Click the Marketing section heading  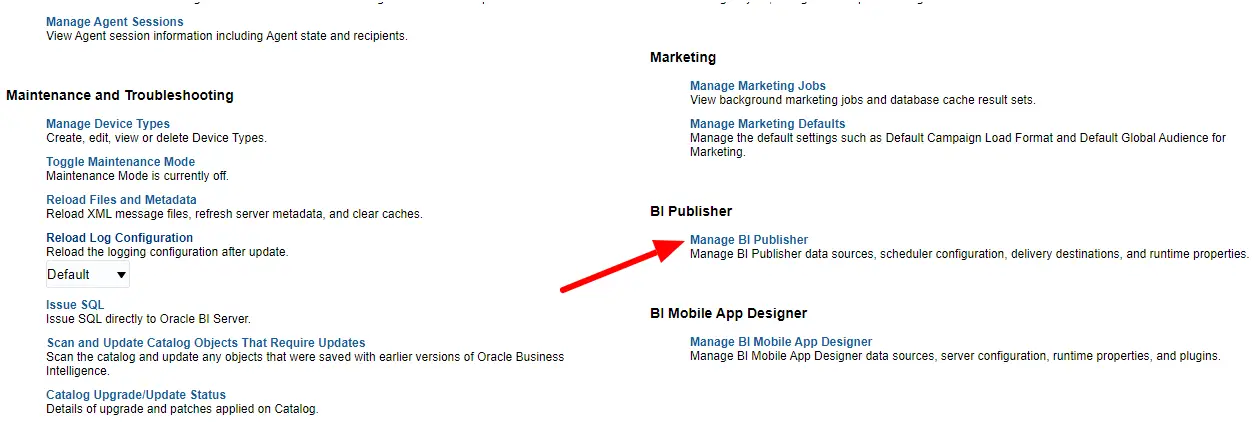coord(683,58)
